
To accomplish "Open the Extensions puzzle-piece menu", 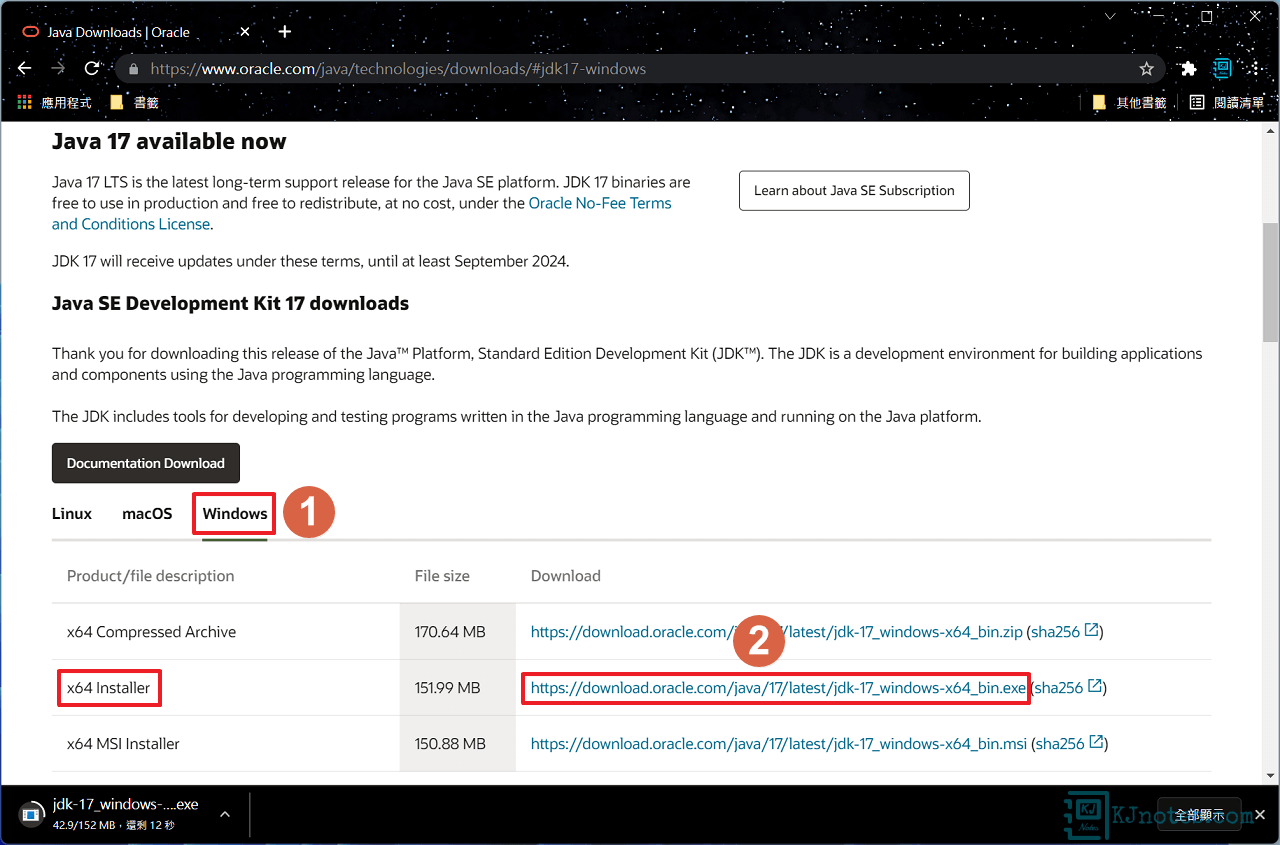I will pos(1188,69).
